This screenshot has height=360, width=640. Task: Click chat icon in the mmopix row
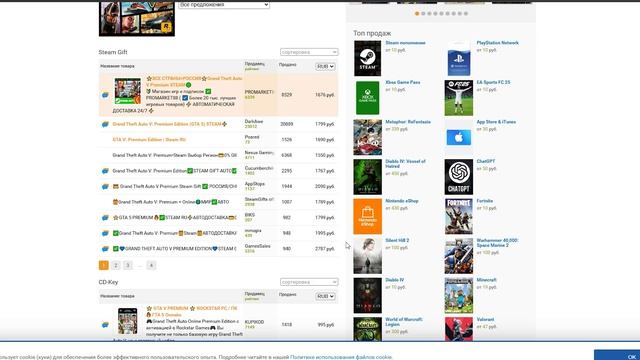[x=105, y=233]
